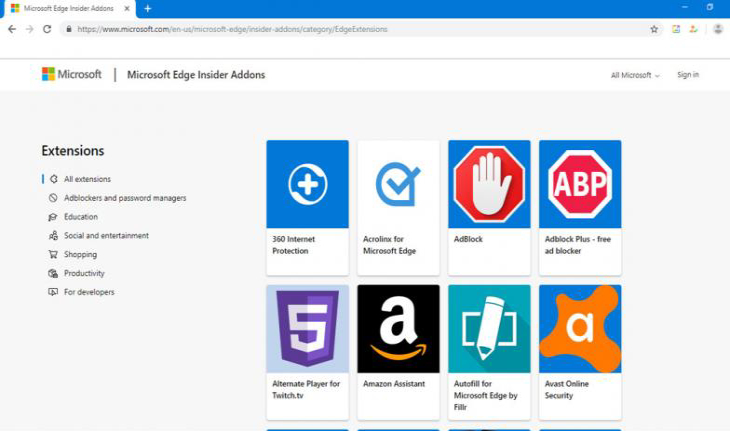This screenshot has height=431, width=730.
Task: Select Social and entertainment category
Action: coord(106,236)
